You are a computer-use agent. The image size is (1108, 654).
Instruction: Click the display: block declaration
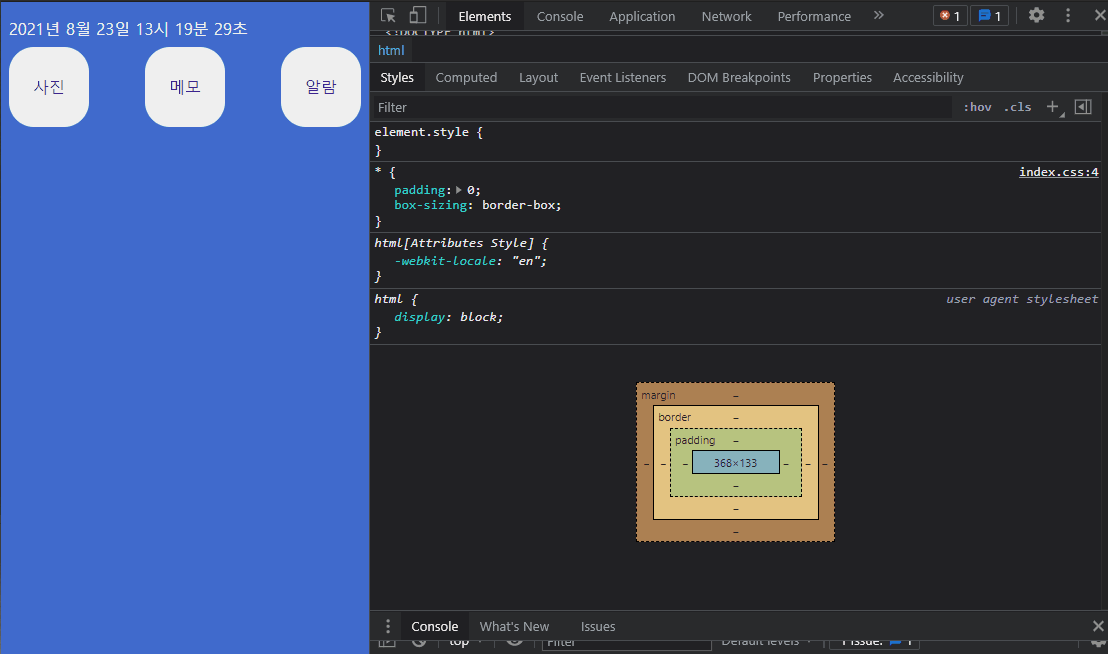pyautogui.click(x=448, y=317)
